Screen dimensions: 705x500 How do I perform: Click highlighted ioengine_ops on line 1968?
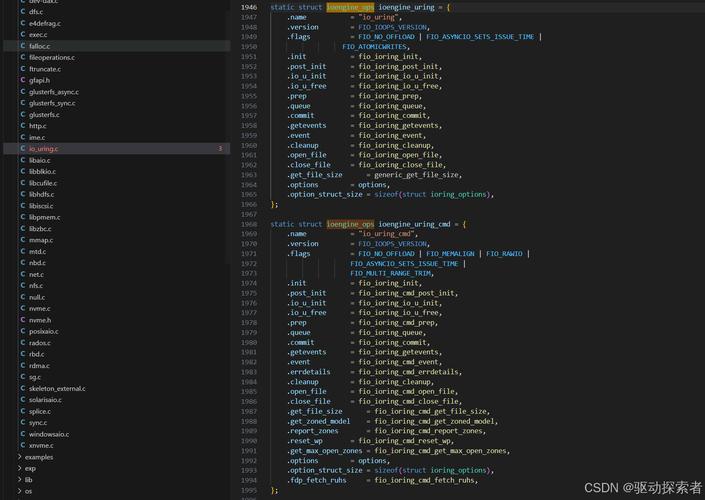point(350,224)
